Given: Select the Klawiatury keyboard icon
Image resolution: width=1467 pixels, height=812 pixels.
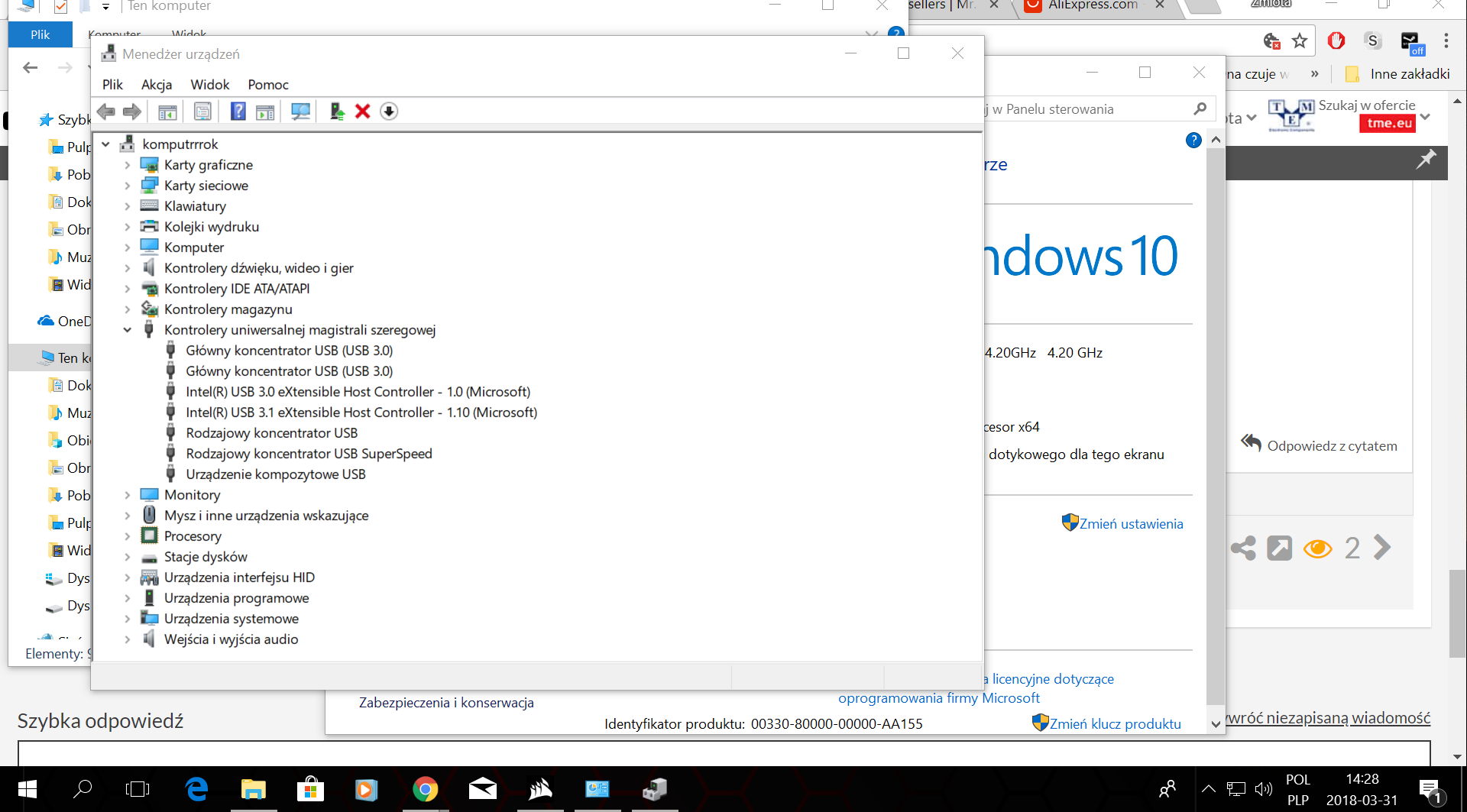Looking at the screenshot, I should tap(150, 206).
